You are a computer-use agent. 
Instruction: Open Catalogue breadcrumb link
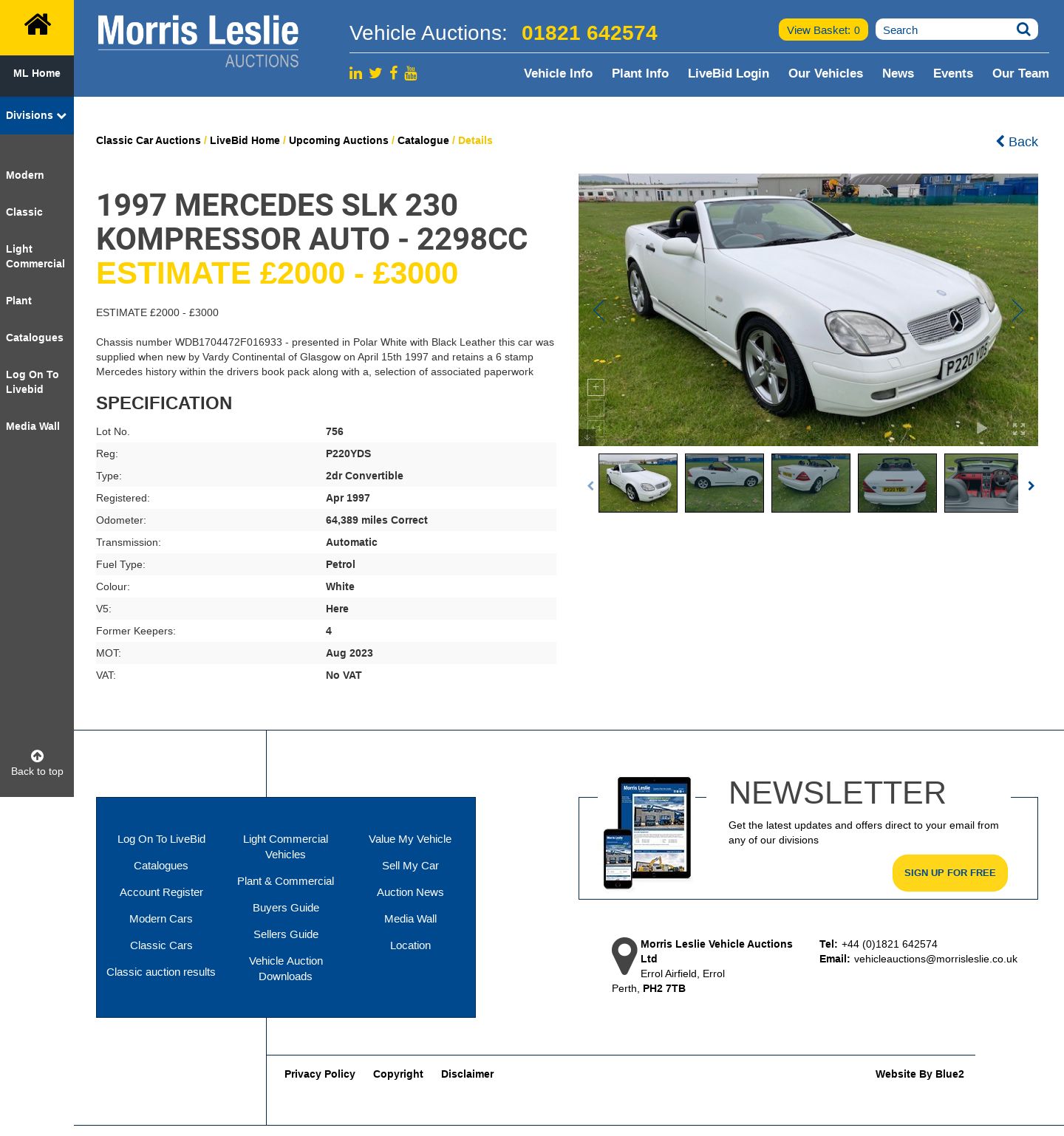[x=423, y=140]
